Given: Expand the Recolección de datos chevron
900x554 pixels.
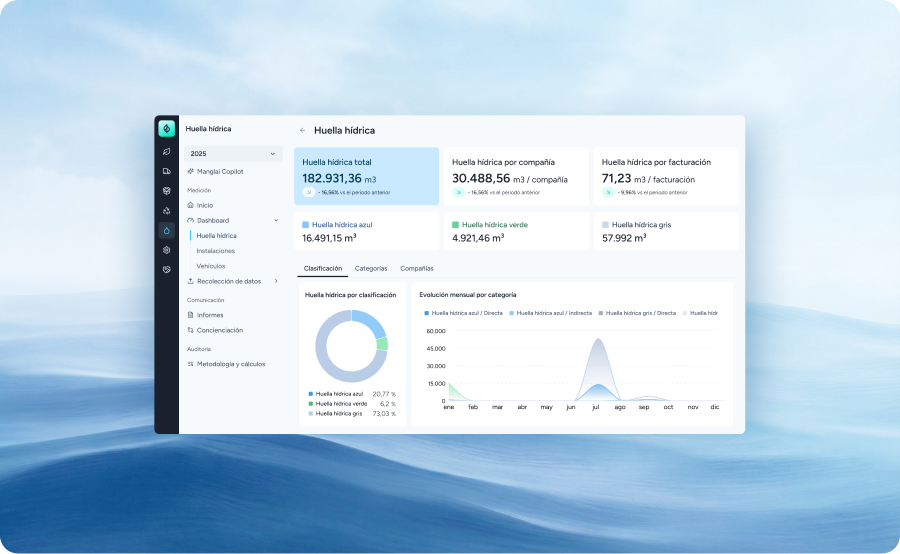Looking at the screenshot, I should (x=276, y=281).
